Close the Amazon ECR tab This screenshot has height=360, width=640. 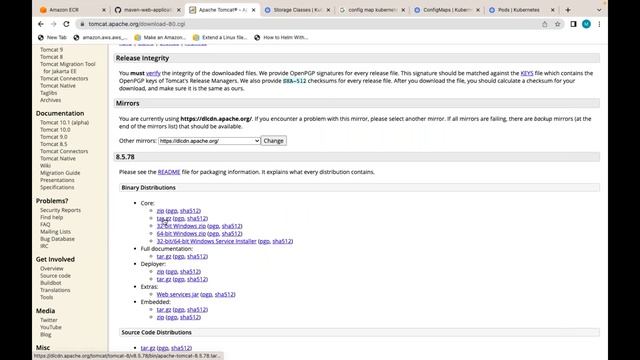coord(103,10)
